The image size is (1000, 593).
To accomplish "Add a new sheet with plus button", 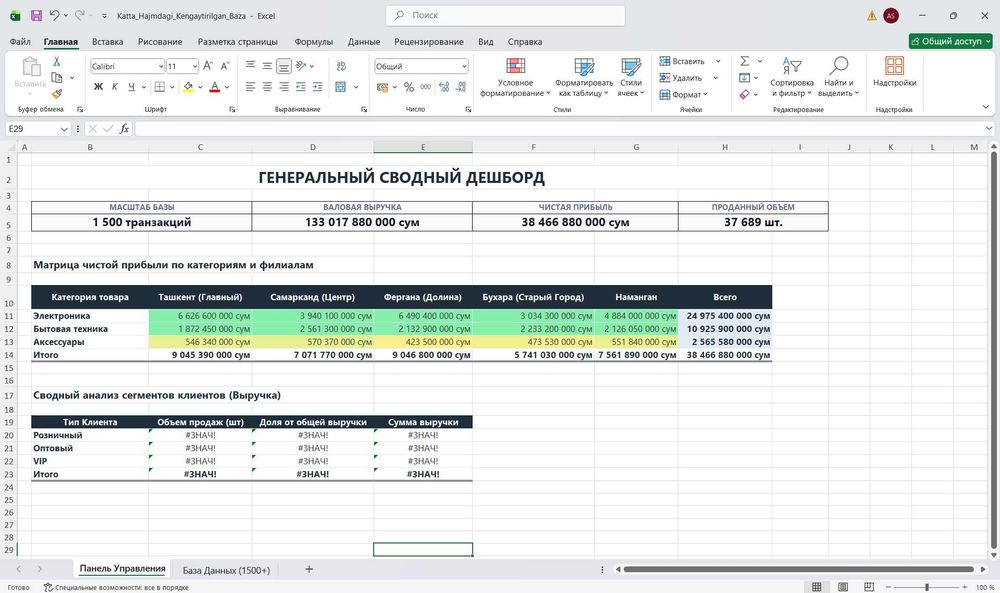I will point(309,569).
